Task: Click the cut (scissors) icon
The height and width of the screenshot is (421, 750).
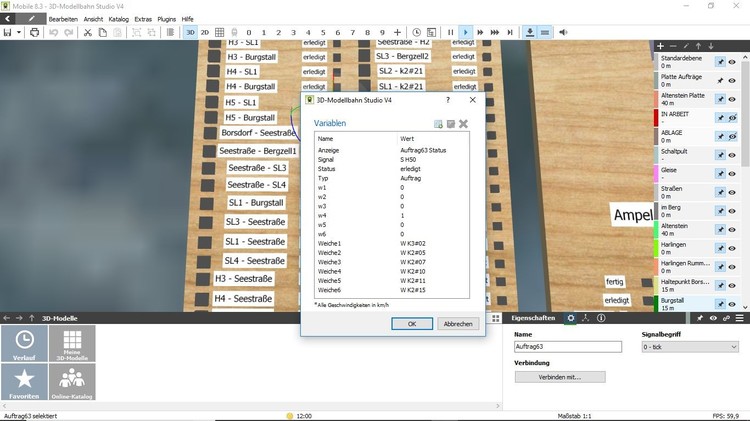Action: point(88,33)
